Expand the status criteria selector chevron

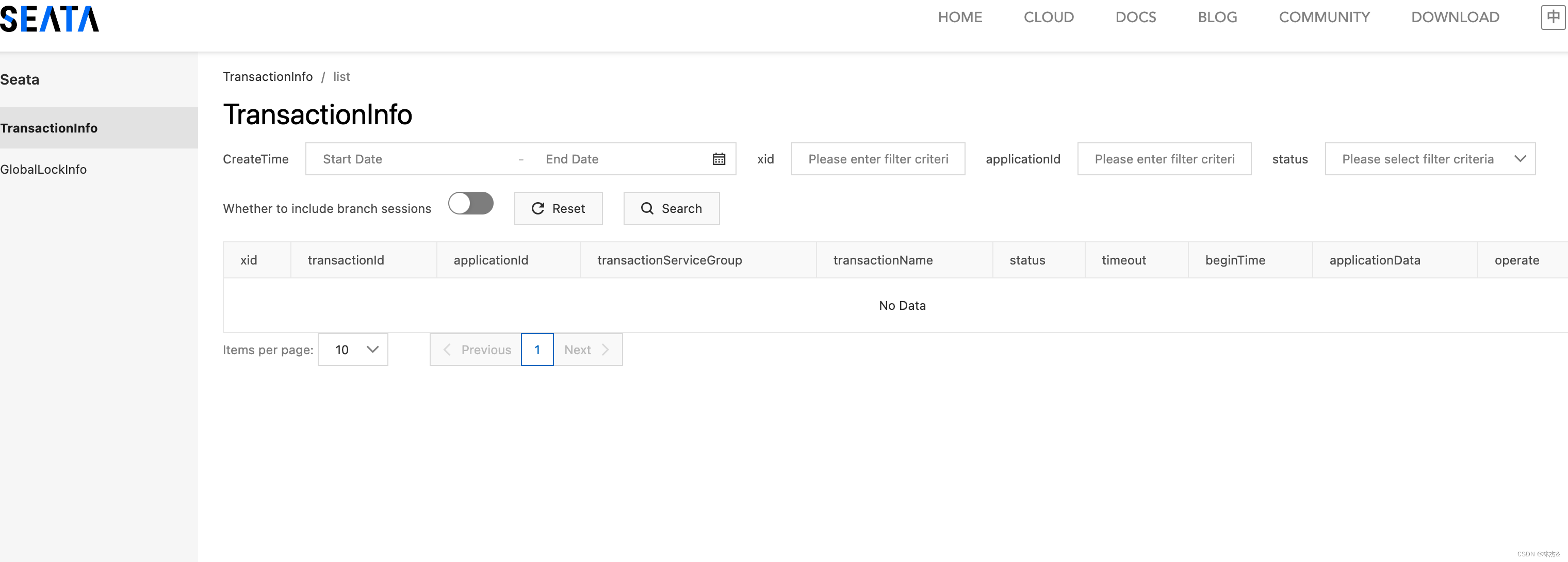coord(1521,159)
